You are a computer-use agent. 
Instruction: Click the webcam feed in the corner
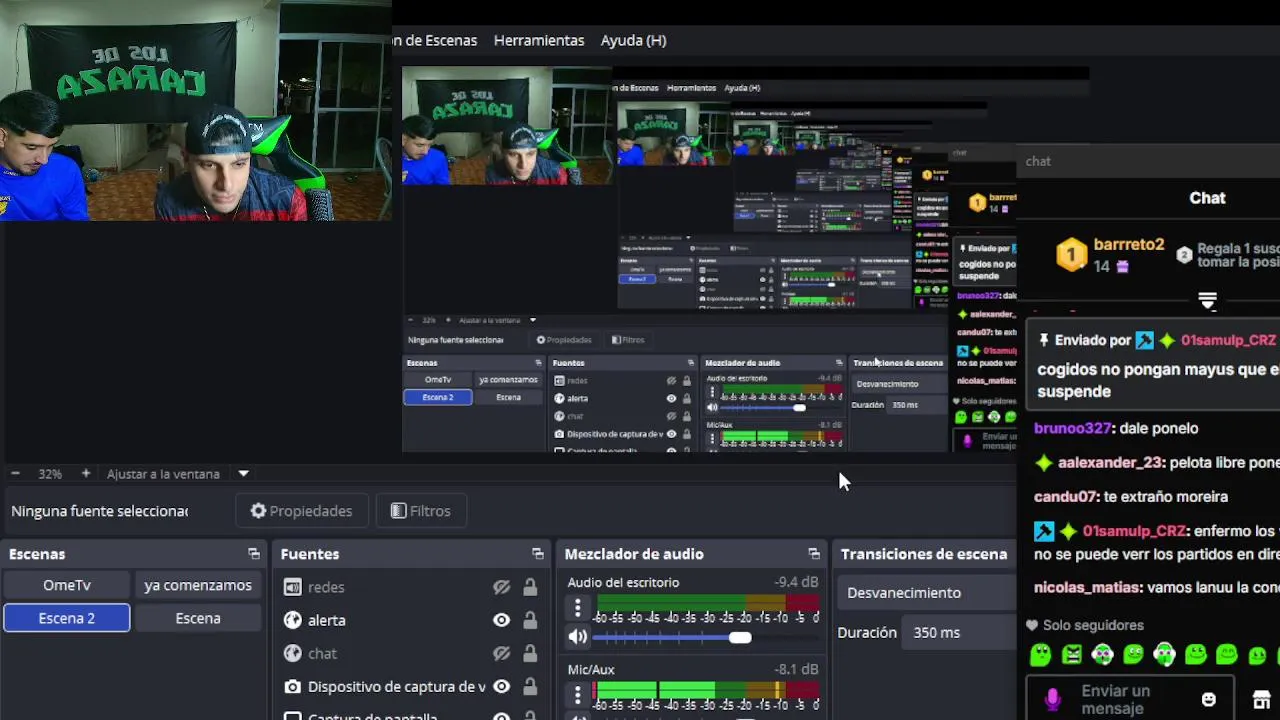[x=196, y=110]
